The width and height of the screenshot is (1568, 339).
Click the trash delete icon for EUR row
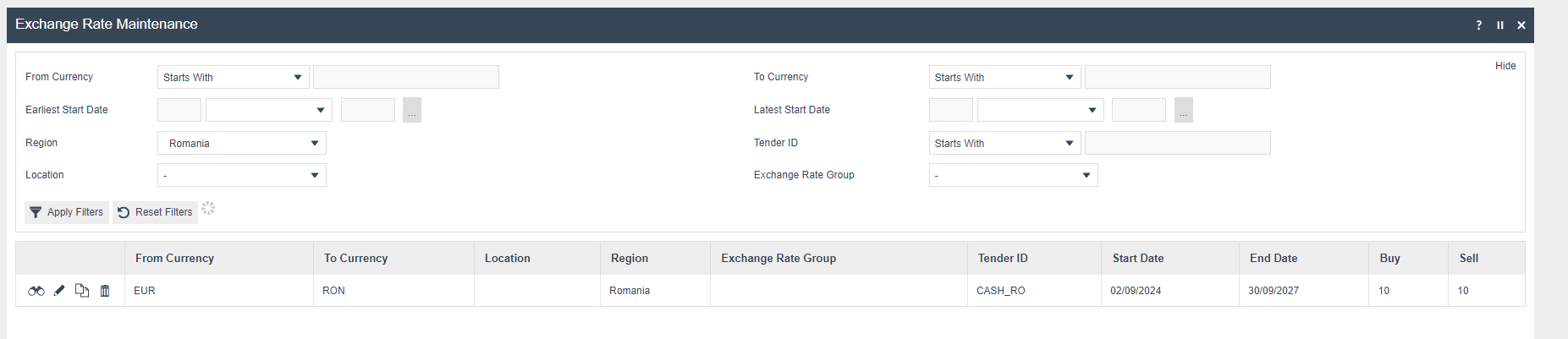(105, 291)
